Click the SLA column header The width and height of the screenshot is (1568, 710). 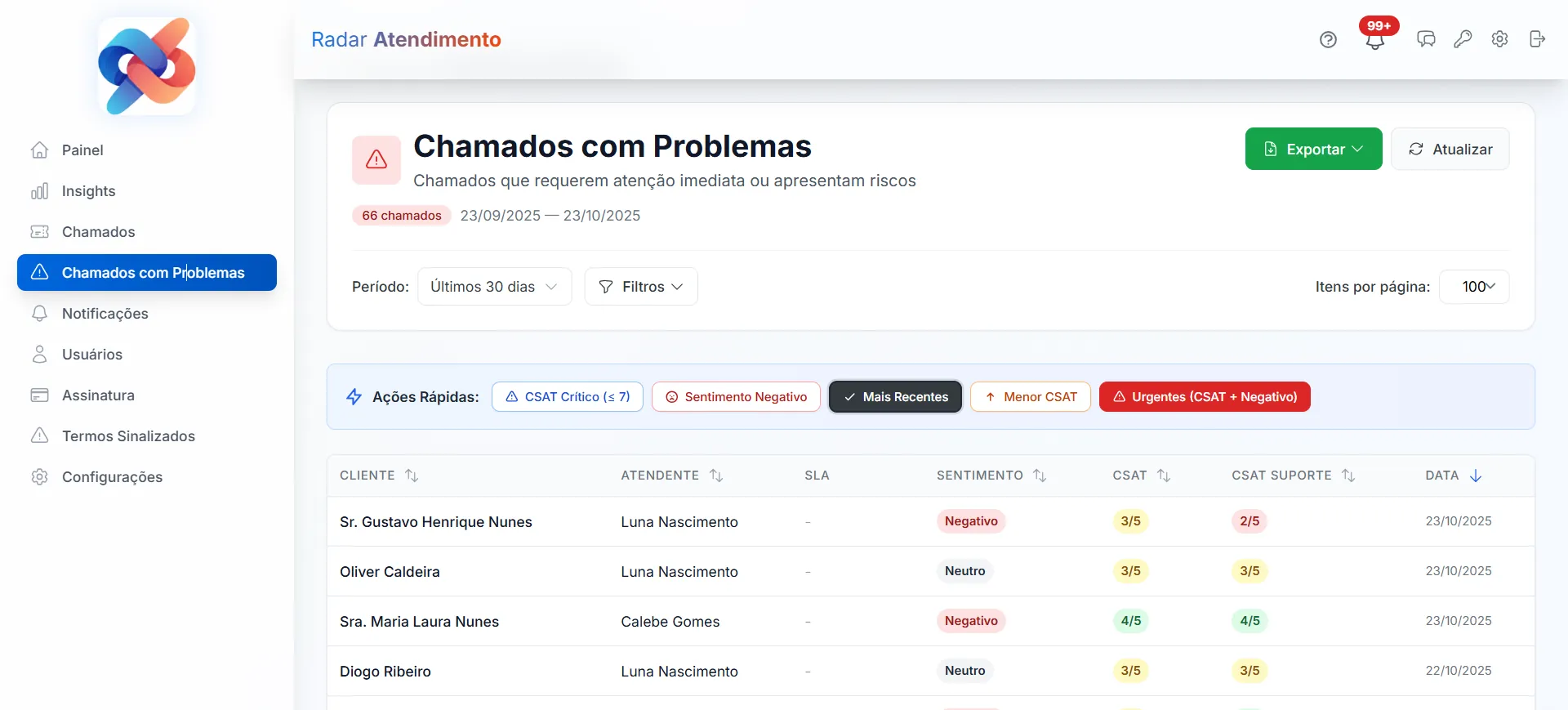point(817,476)
